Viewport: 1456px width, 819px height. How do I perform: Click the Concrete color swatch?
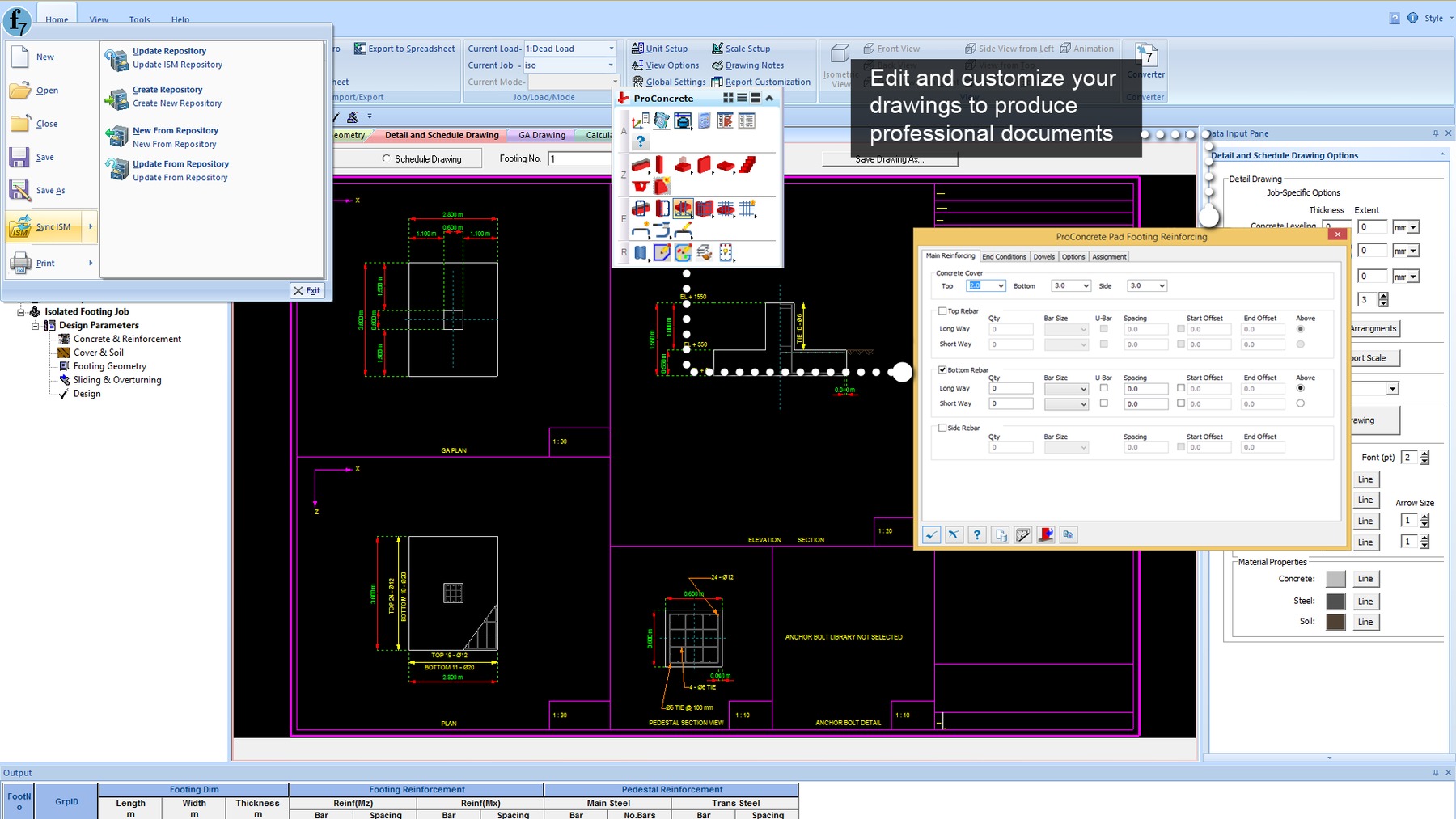(x=1335, y=579)
